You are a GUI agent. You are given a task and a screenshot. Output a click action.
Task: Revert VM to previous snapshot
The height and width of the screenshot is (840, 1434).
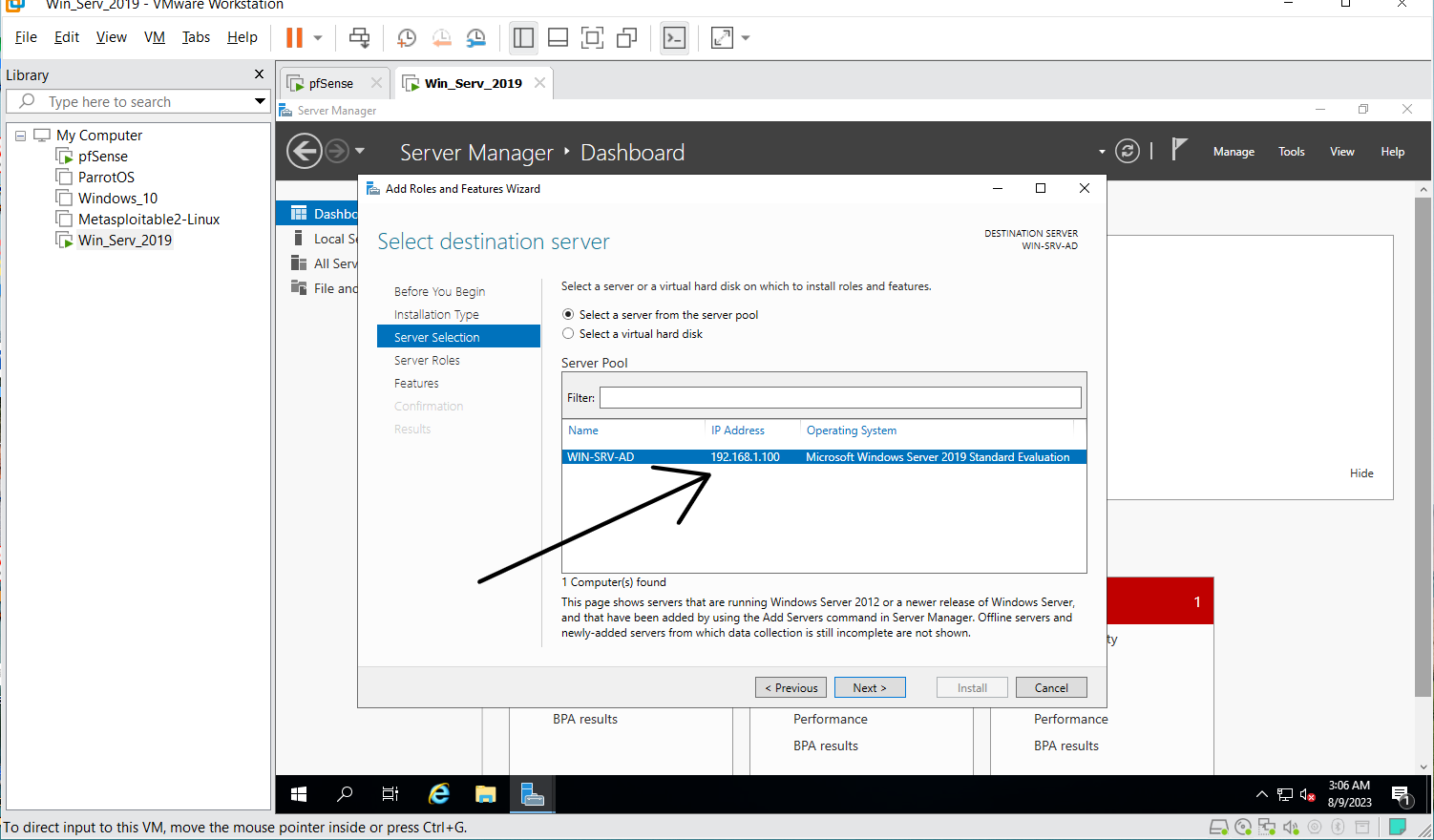(441, 38)
